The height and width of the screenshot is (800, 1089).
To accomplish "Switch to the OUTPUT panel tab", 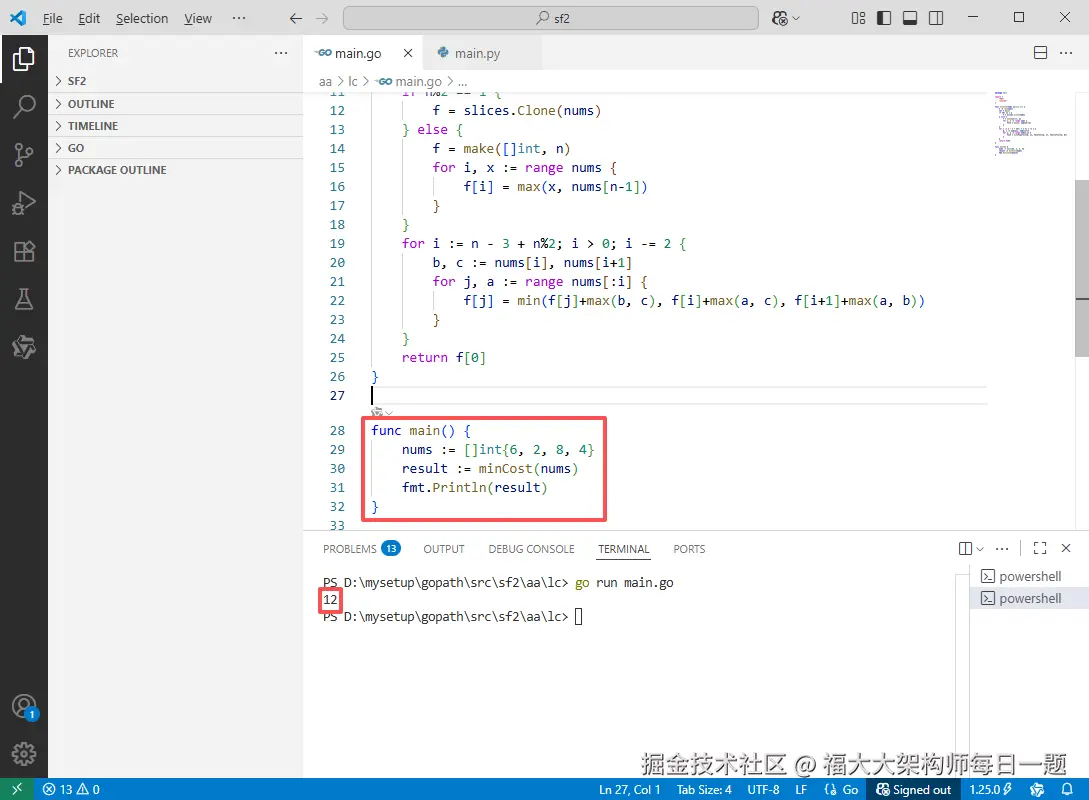I will click(444, 549).
